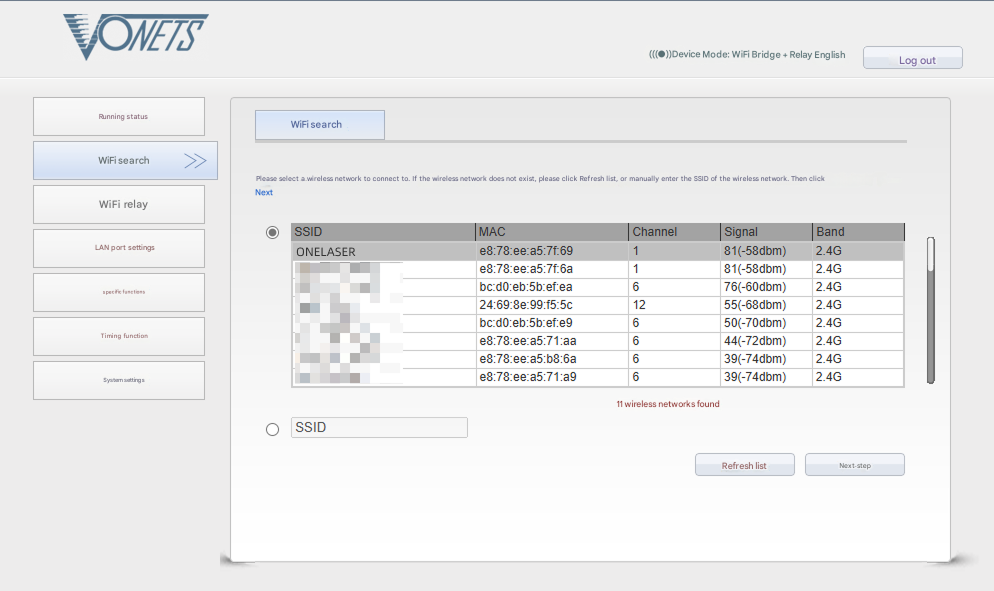Click the blue Next link

(x=263, y=191)
